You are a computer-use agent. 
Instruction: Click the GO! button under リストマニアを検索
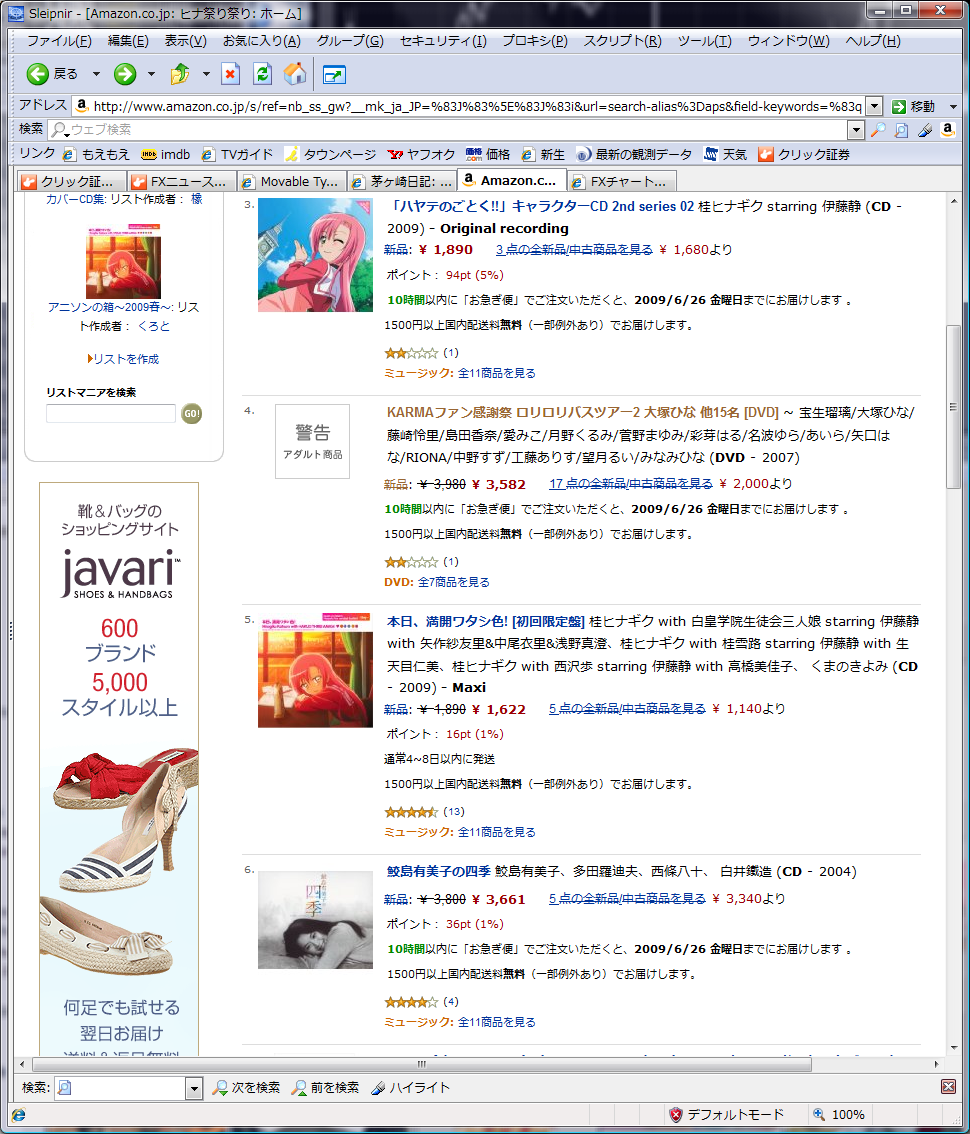[191, 413]
